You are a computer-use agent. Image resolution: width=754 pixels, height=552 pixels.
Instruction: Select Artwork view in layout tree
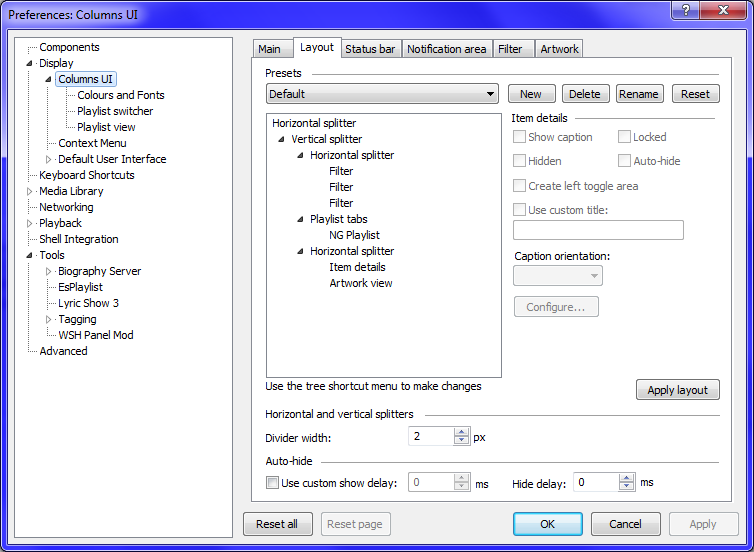tap(361, 283)
